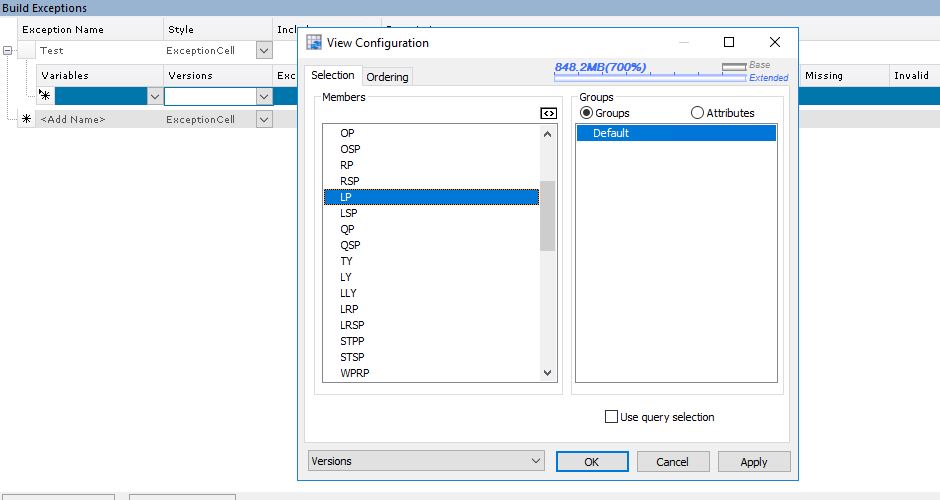940x500 pixels.
Task: Select member OSP in list
Action: (350, 149)
